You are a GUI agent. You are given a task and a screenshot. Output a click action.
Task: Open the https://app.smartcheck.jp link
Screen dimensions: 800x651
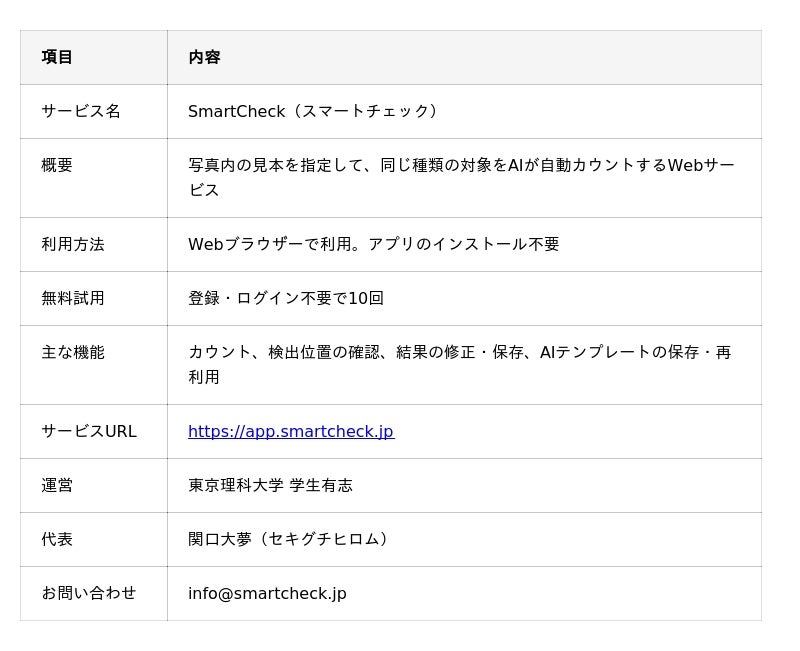(x=291, y=432)
